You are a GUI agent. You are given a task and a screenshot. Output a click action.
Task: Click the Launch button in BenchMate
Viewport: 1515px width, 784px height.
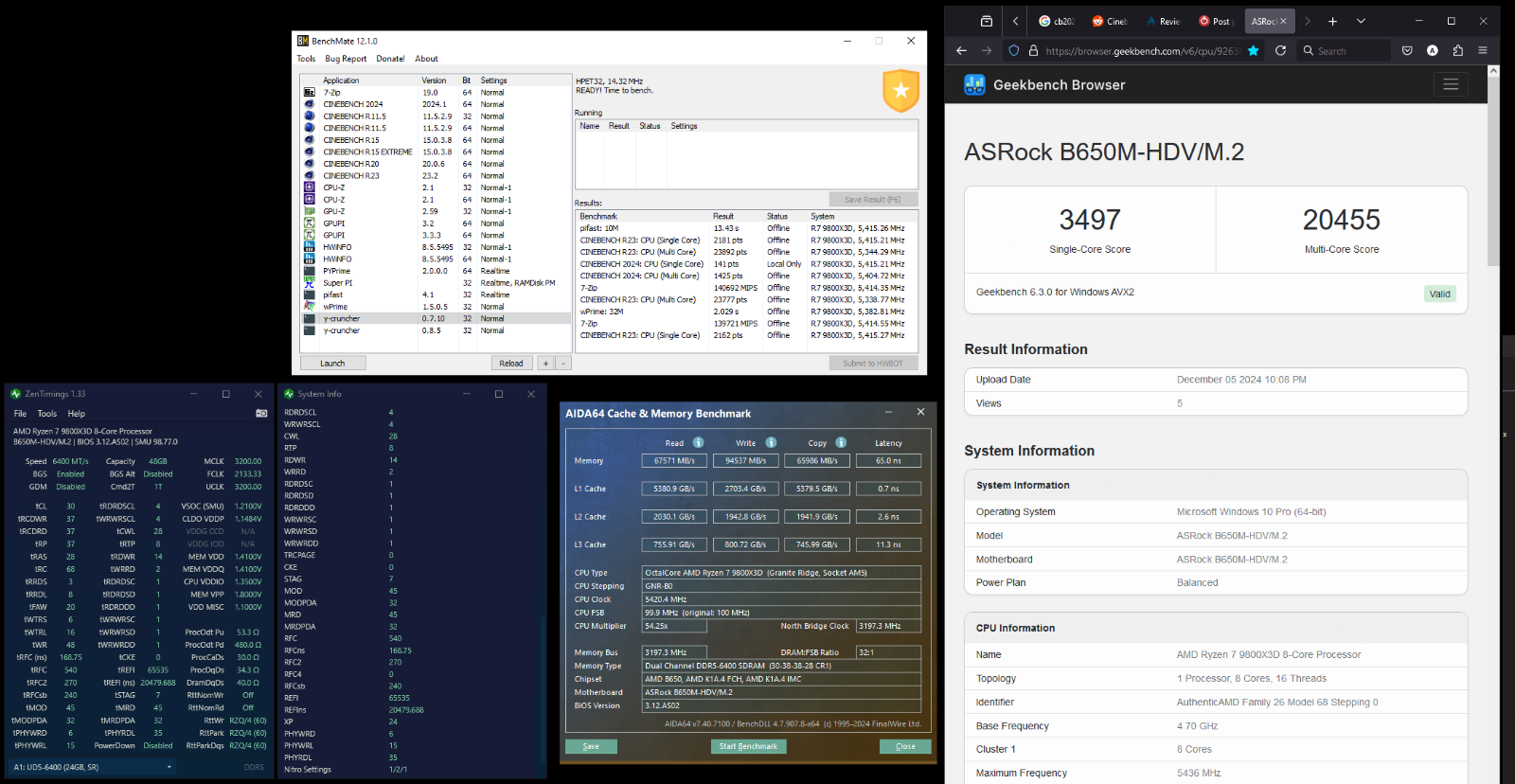click(x=332, y=364)
